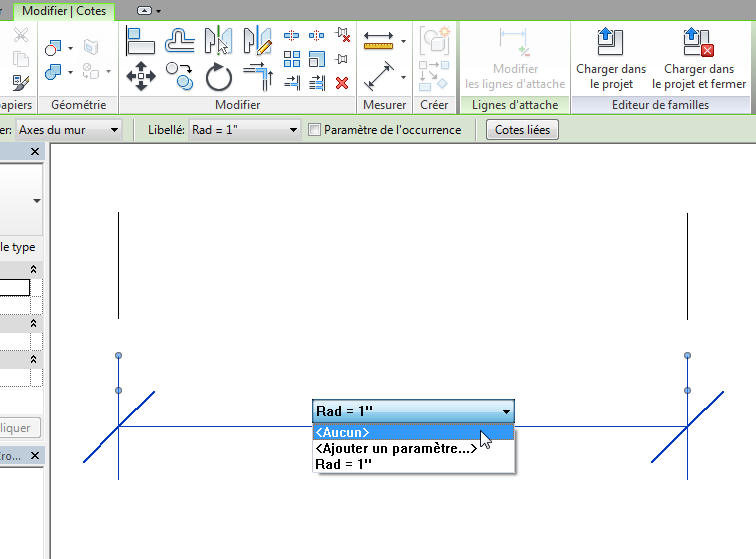The height and width of the screenshot is (559, 756).
Task: Click lower-left witness line grip
Action: tap(119, 390)
